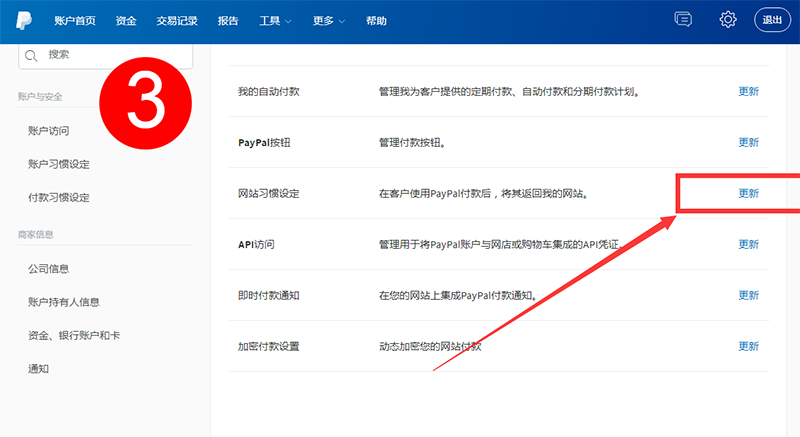
Task: Click the 退出 logout button
Action: [x=773, y=20]
